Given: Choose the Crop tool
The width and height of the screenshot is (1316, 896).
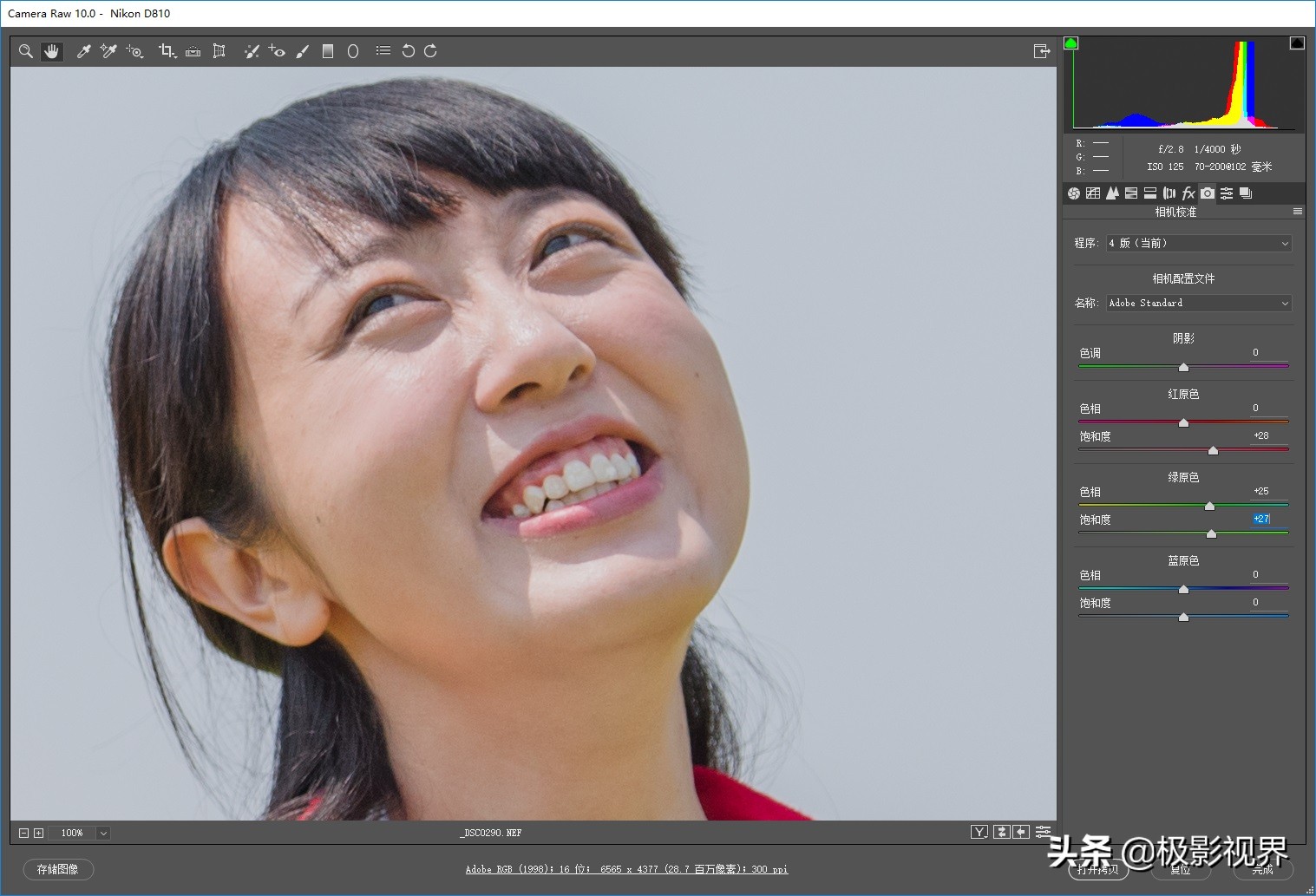Looking at the screenshot, I should (167, 51).
